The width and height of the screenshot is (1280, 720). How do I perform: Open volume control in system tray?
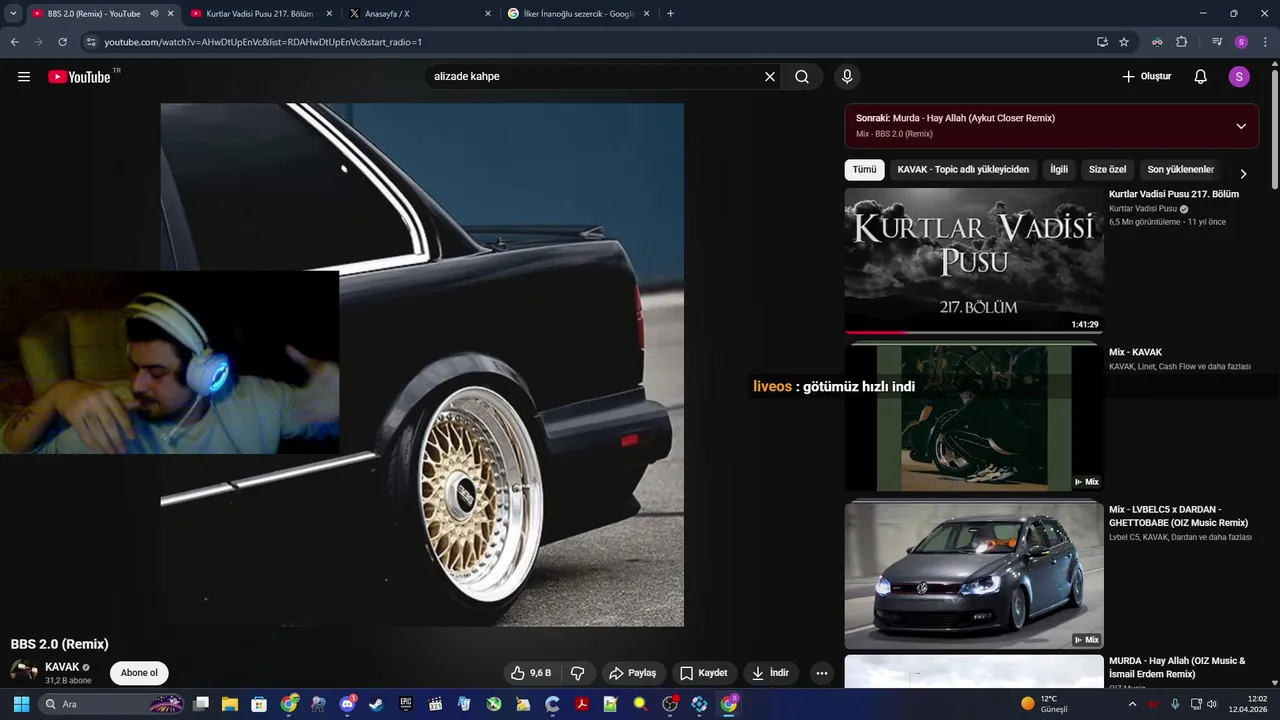click(1212, 704)
